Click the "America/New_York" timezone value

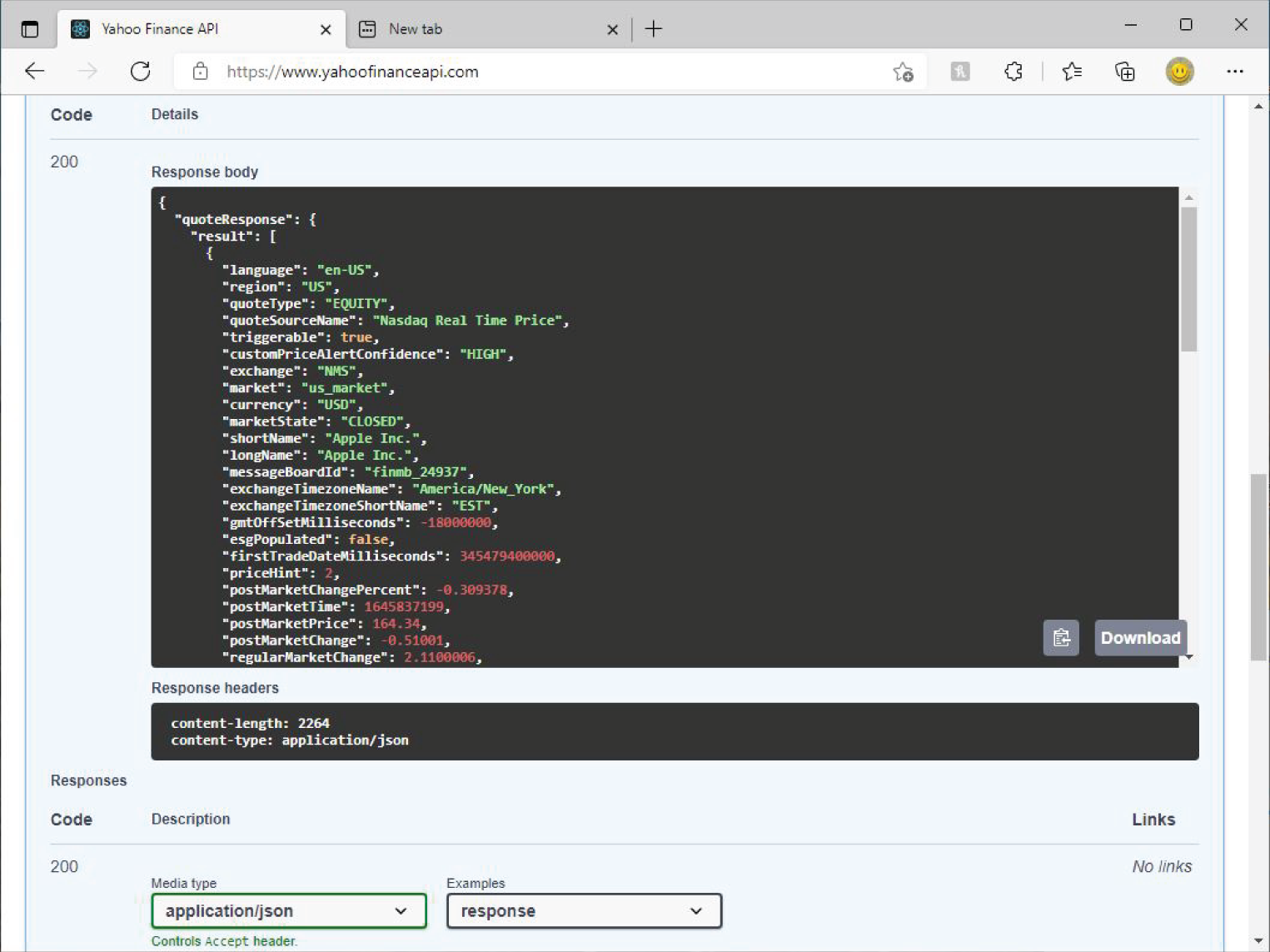[483, 489]
